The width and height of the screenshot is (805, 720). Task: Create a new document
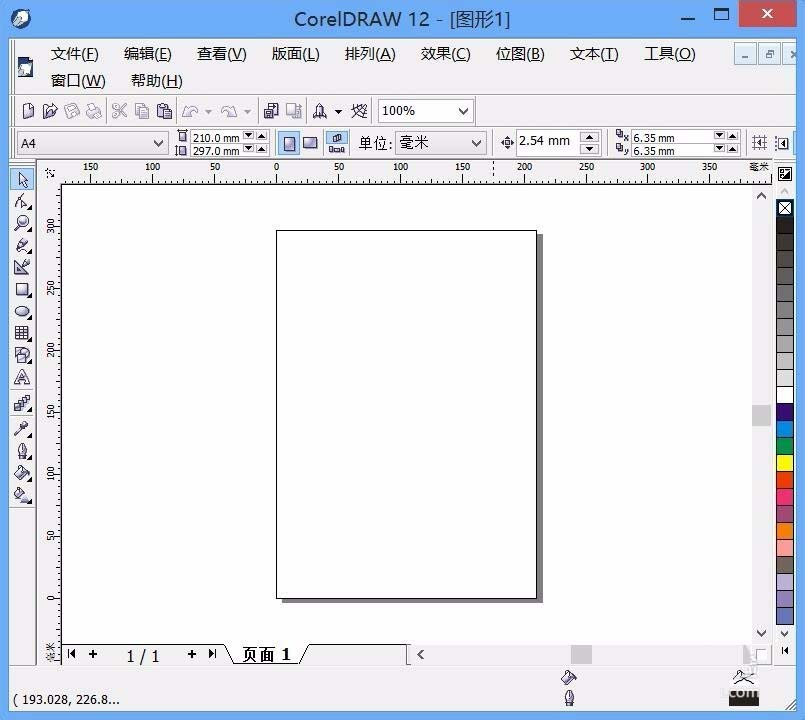click(28, 110)
